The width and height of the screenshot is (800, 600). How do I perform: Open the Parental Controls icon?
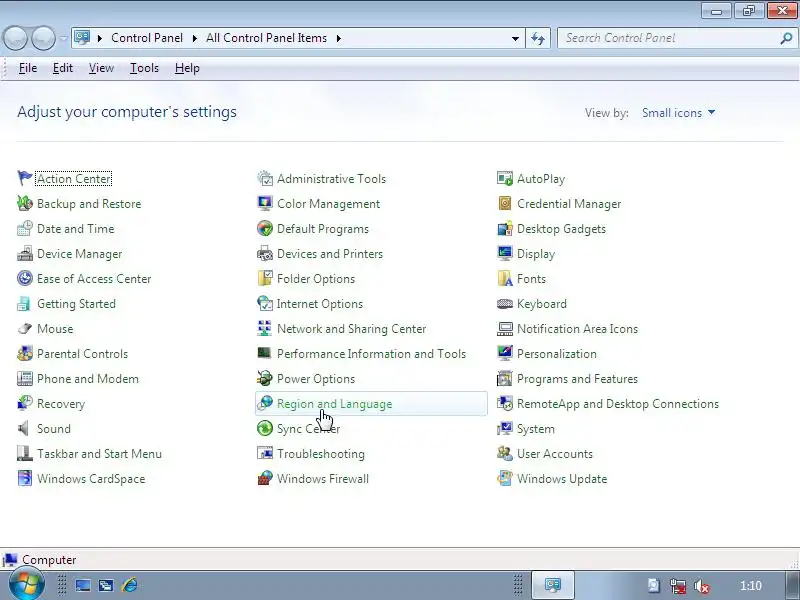coord(24,353)
